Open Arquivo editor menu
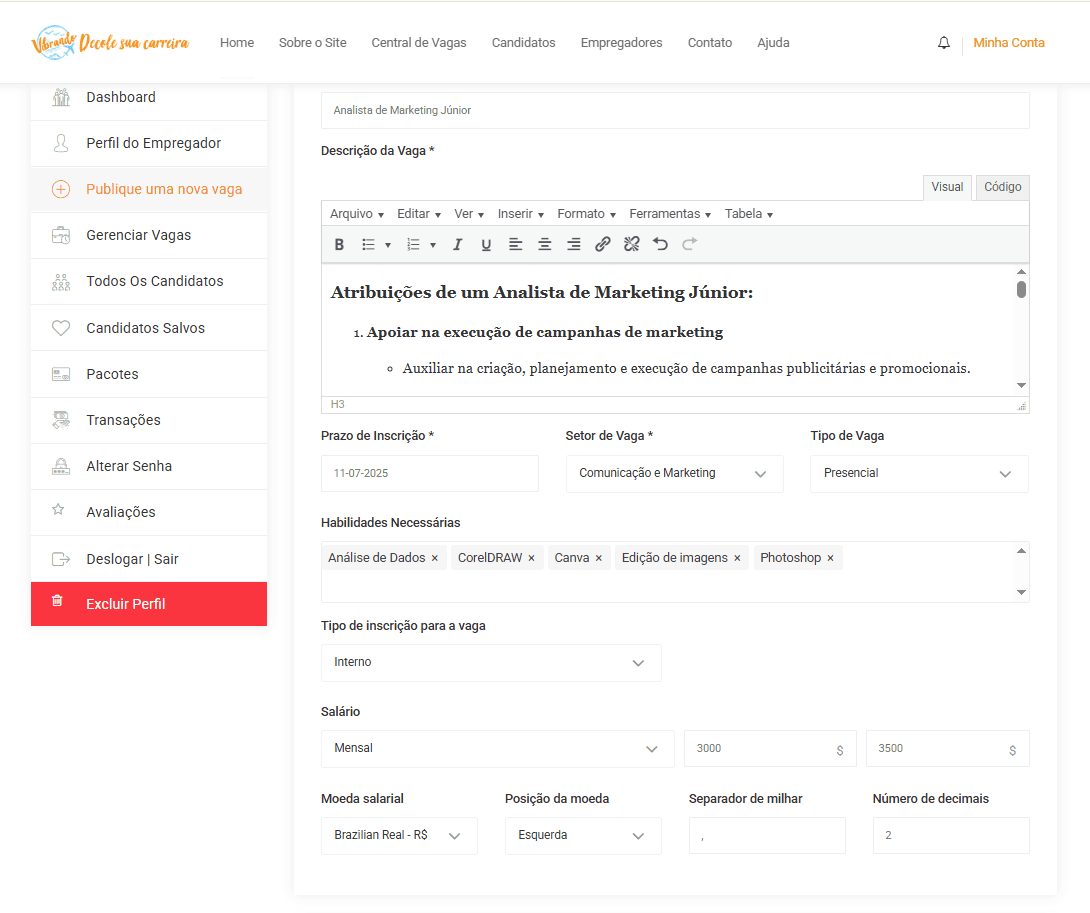Screen dimensions: 1090x913 click(357, 214)
